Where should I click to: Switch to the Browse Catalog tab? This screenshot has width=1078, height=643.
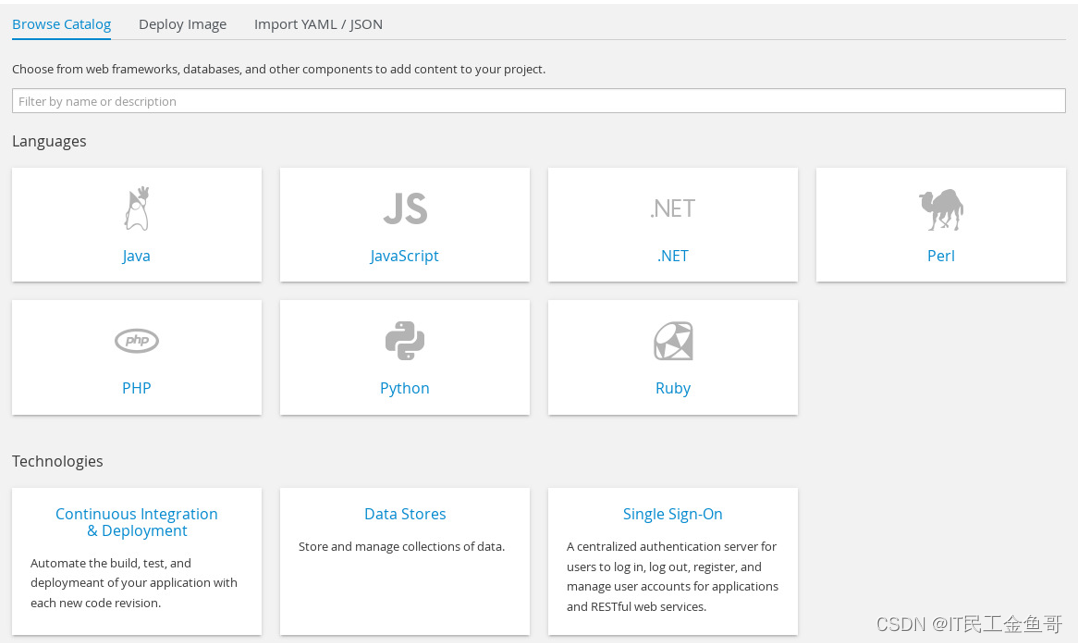click(x=61, y=24)
